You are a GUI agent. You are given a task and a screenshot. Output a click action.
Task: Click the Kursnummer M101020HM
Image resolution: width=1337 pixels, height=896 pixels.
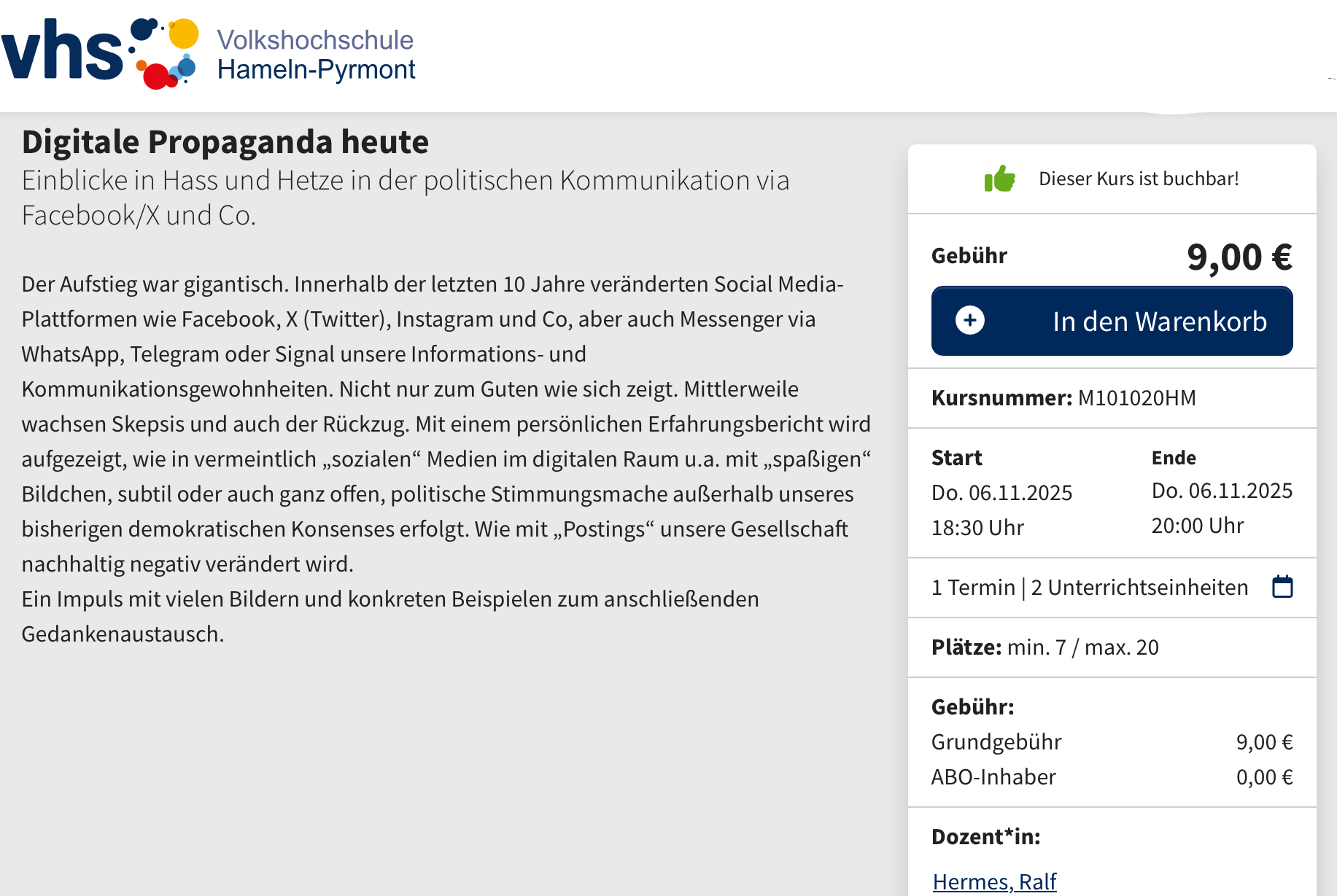pyautogui.click(x=1063, y=398)
